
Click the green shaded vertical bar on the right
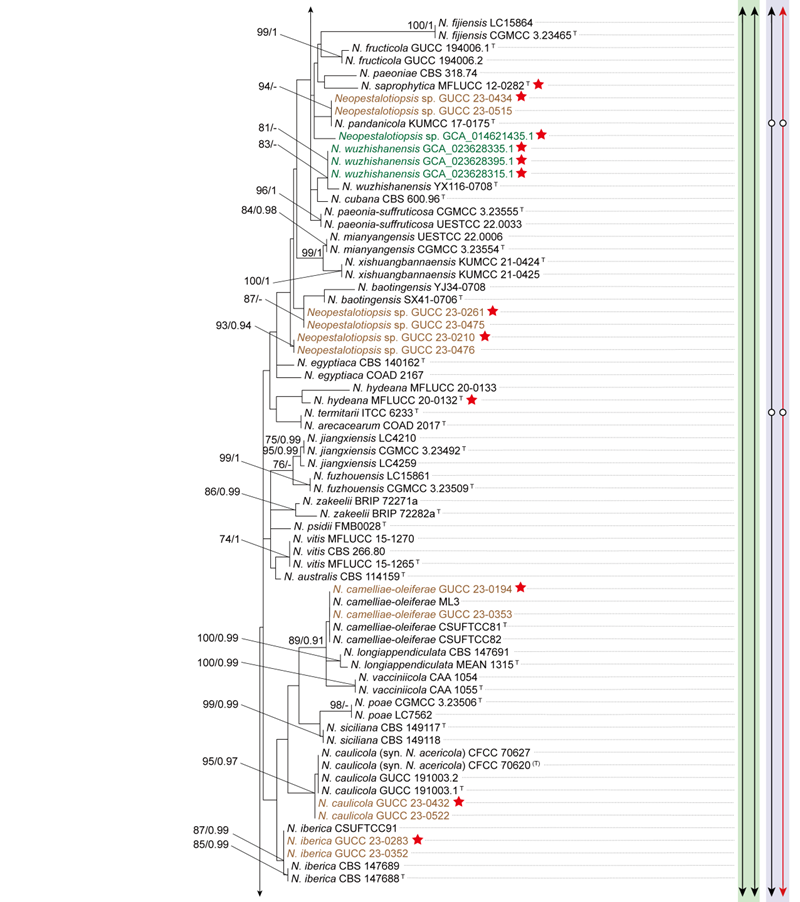(x=748, y=450)
